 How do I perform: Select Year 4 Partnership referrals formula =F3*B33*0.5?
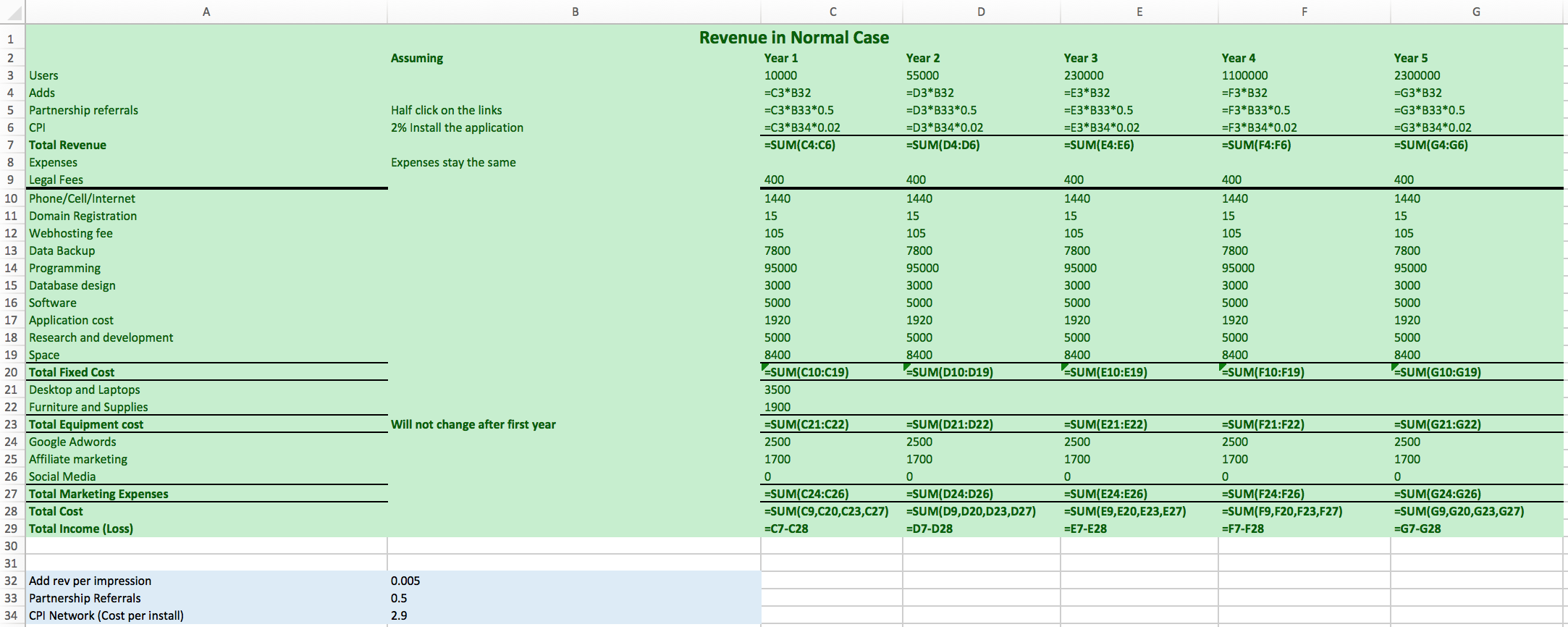tap(1256, 110)
